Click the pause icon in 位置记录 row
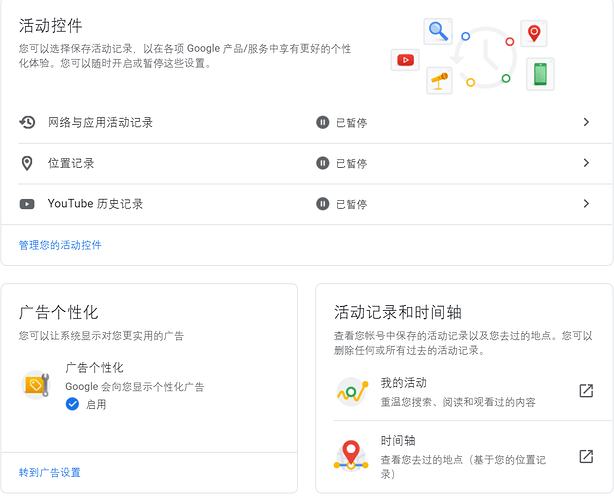614x500 pixels. tap(322, 163)
